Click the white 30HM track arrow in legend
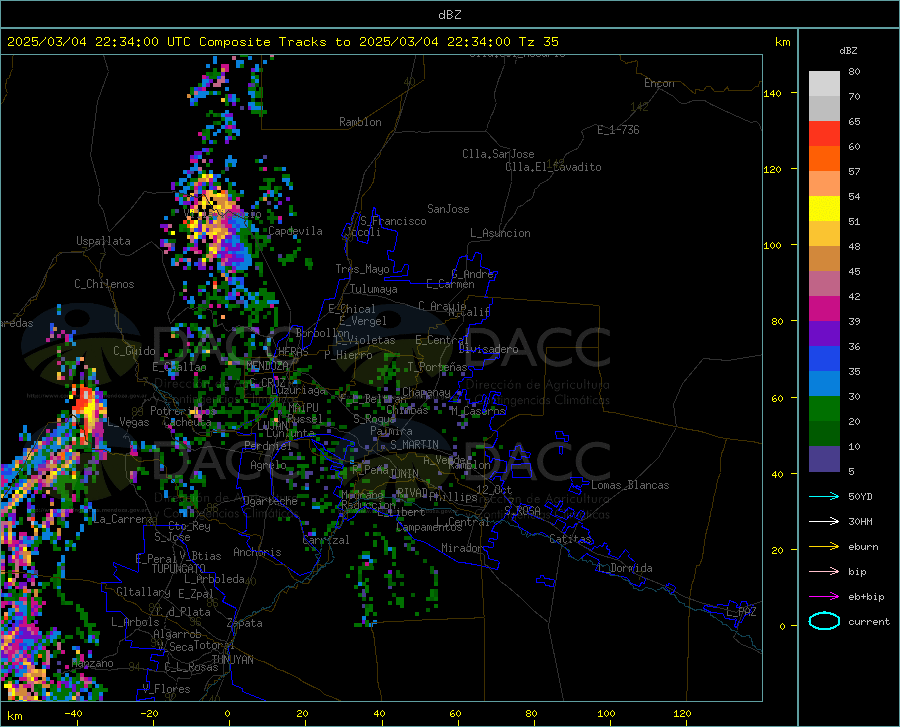 824,522
